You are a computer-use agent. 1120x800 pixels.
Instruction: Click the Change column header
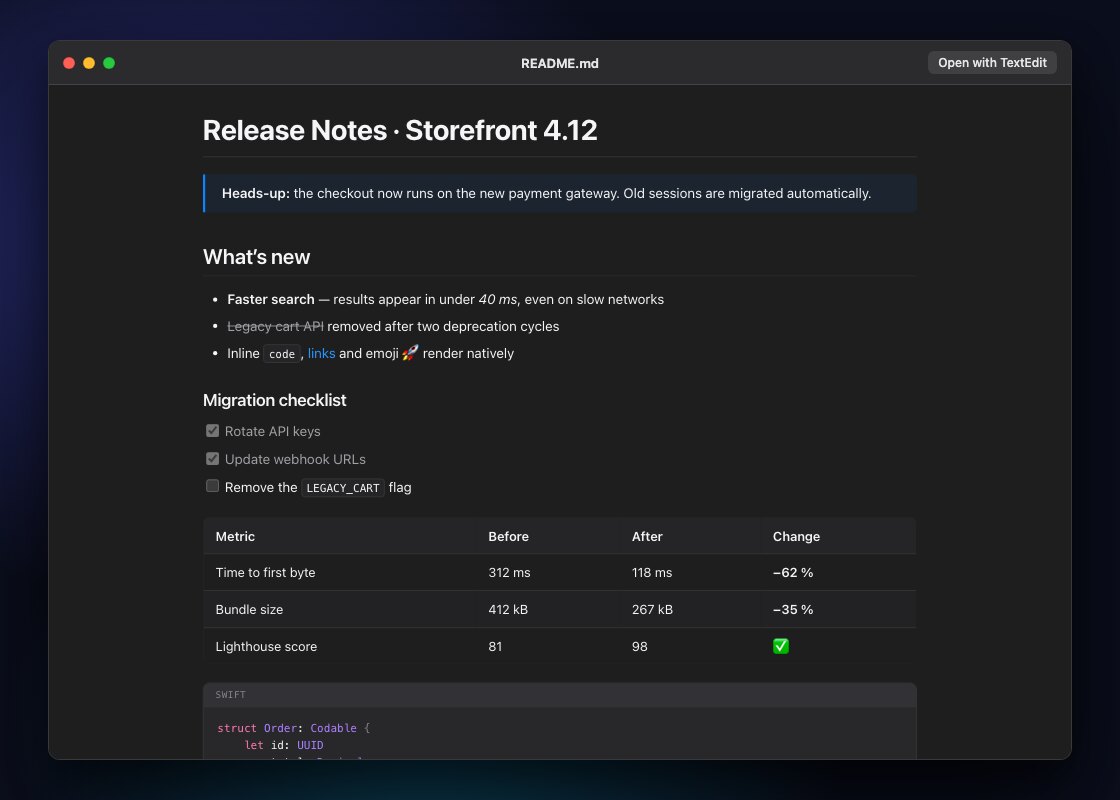point(796,536)
